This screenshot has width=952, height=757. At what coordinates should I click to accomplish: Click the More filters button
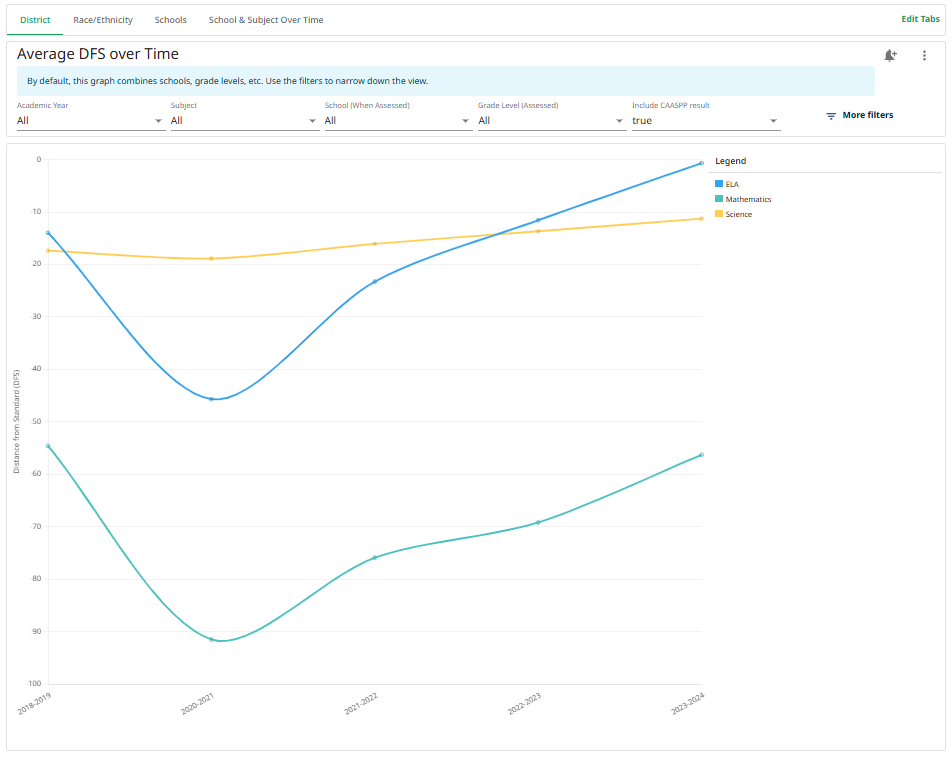(860, 115)
